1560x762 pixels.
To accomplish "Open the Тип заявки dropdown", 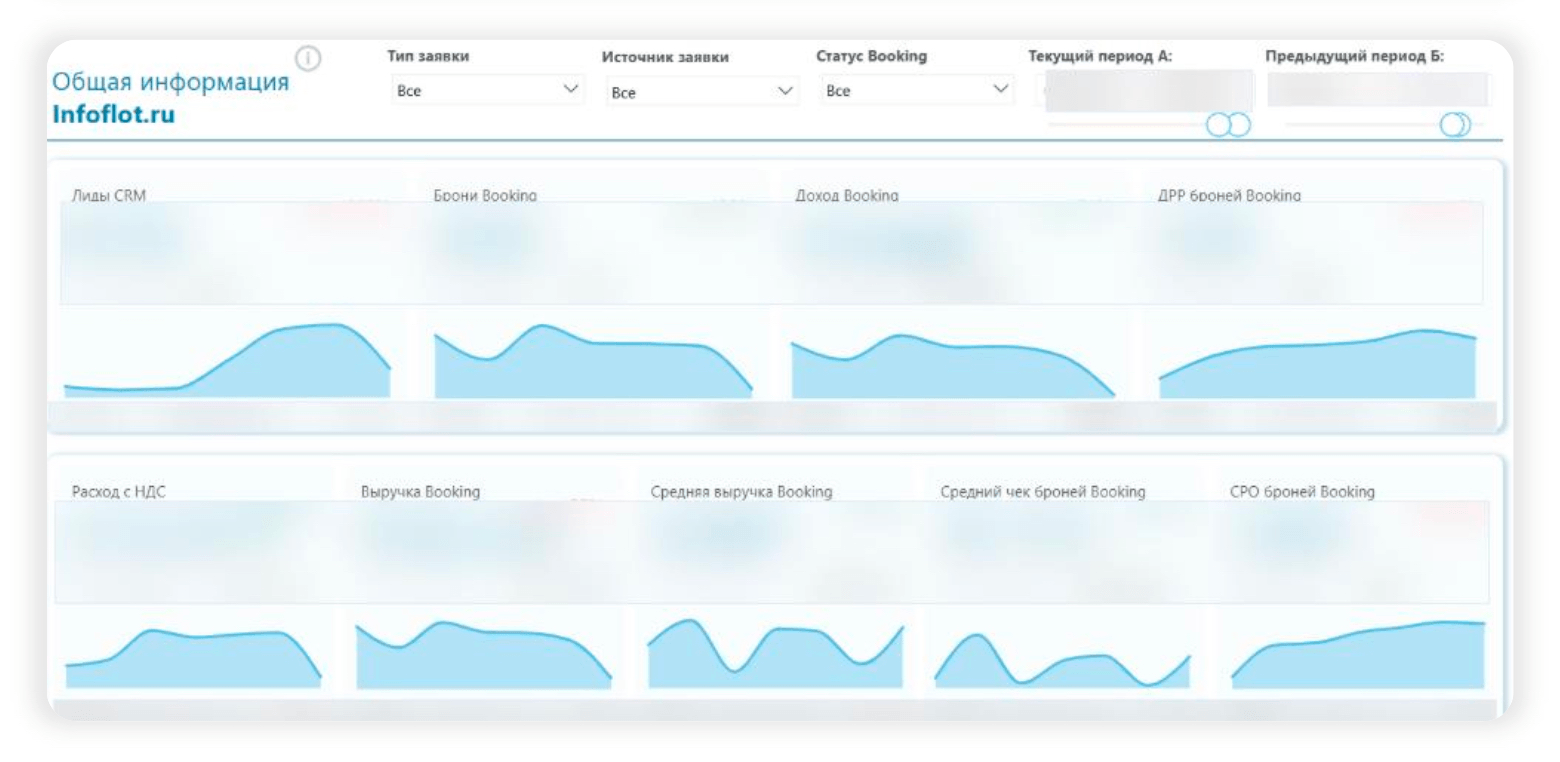I will [x=487, y=91].
